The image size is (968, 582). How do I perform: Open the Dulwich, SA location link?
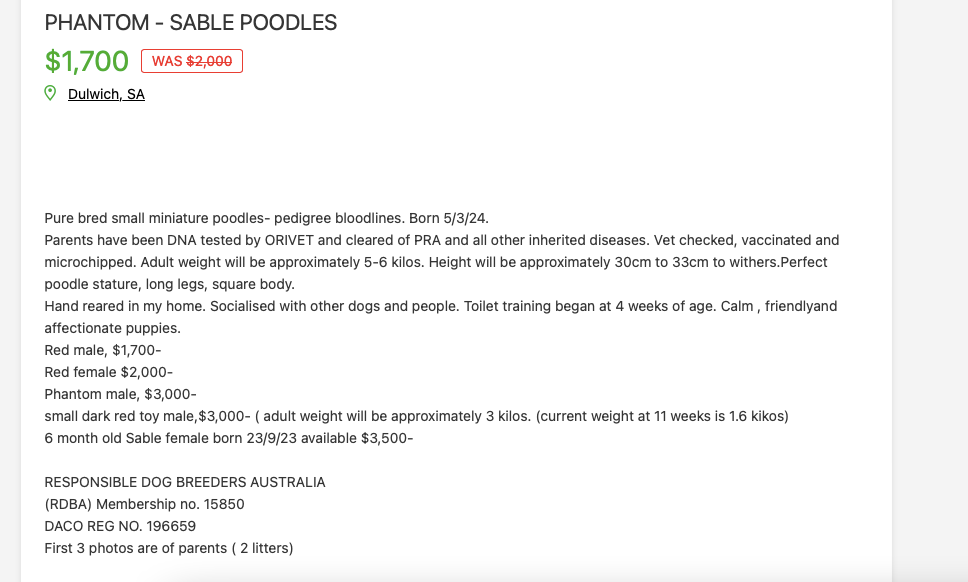pos(106,94)
